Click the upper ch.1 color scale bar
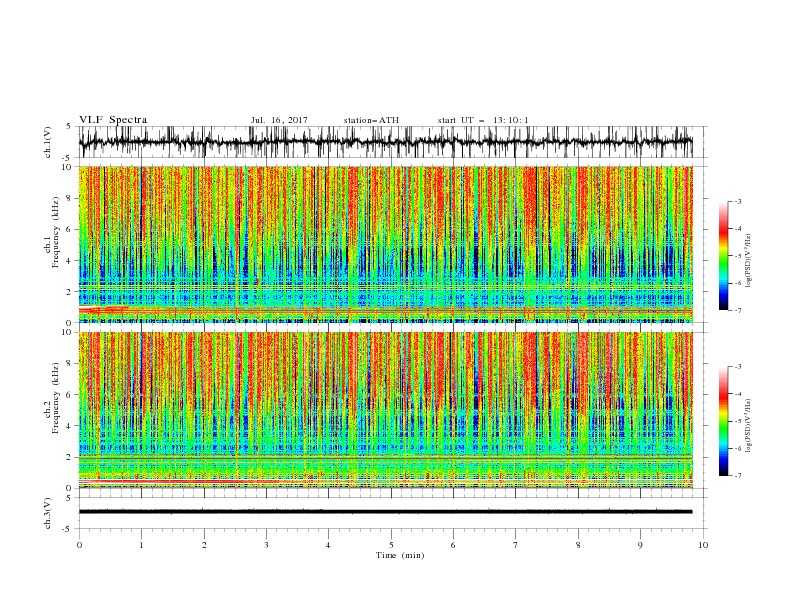Screen dimensions: 792x612 coord(723,256)
